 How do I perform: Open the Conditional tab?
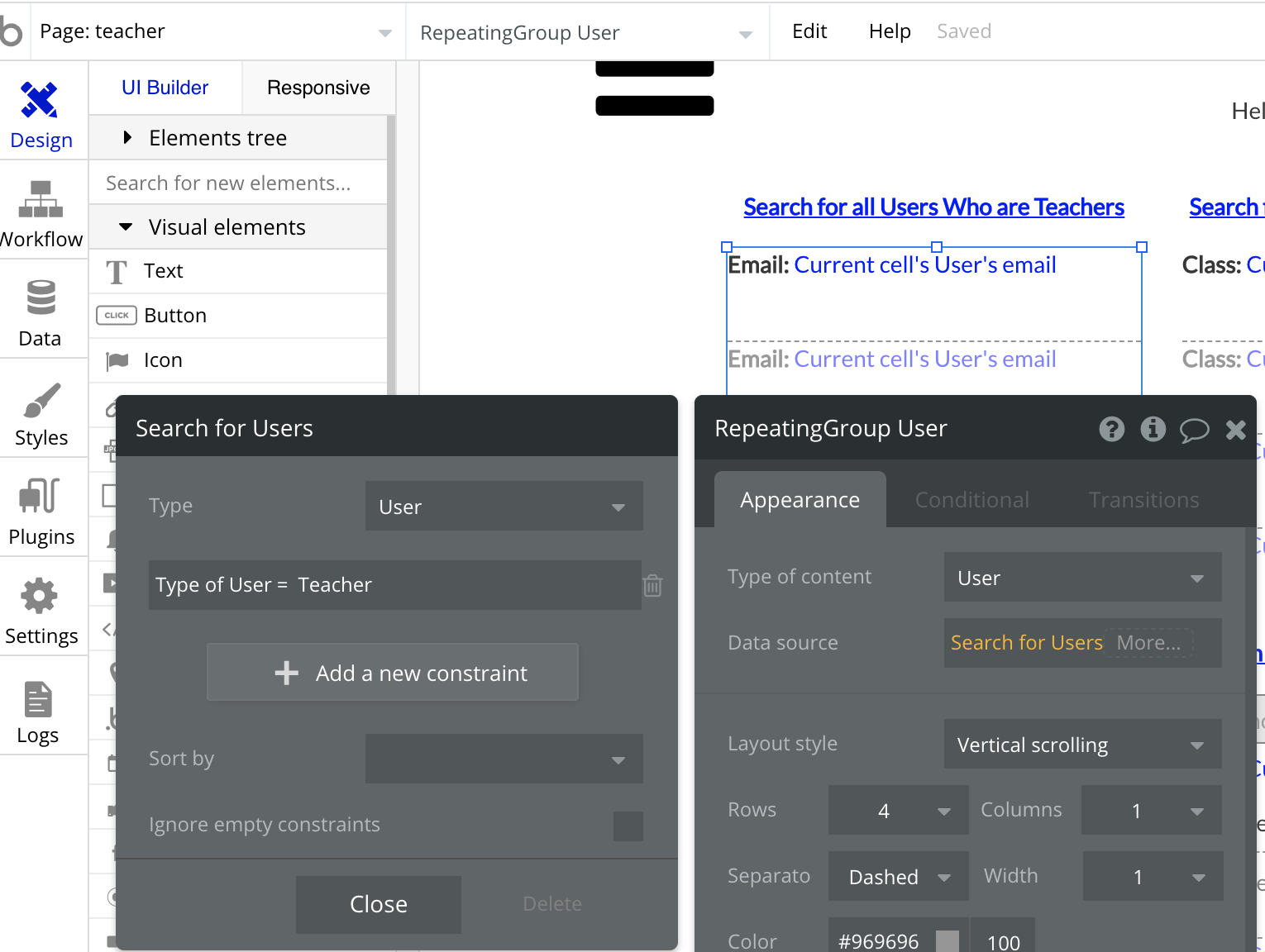[x=972, y=500]
